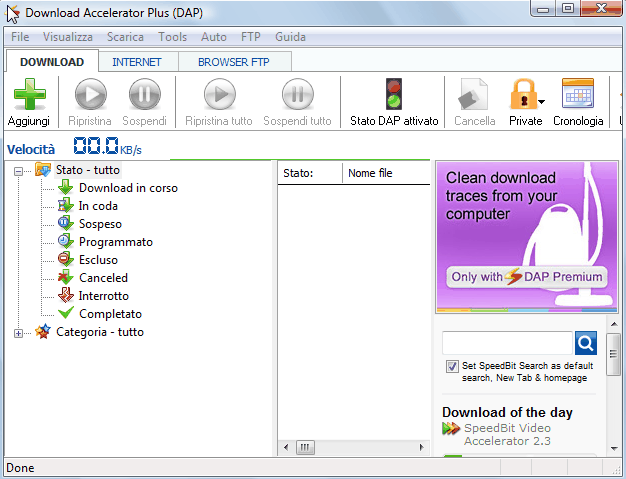Viewport: 626px width, 479px height.
Task: Click the DAP application icon in title bar
Action: point(13,14)
